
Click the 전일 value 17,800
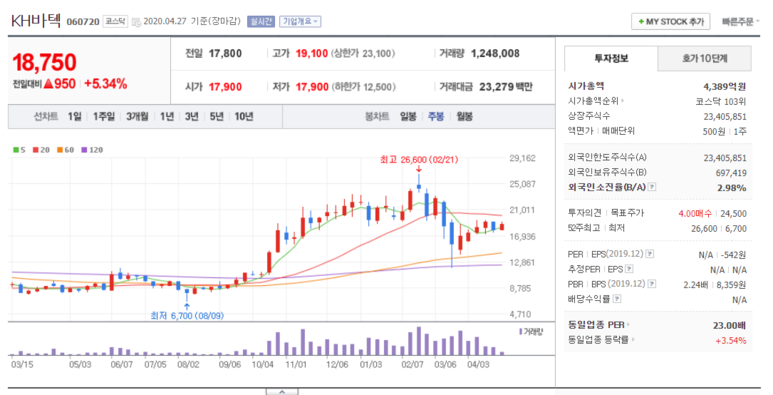(225, 54)
